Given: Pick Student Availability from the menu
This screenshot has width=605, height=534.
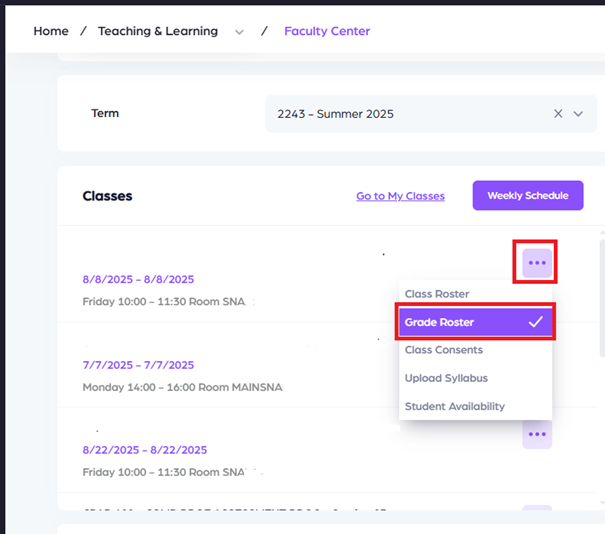Looking at the screenshot, I should [454, 406].
